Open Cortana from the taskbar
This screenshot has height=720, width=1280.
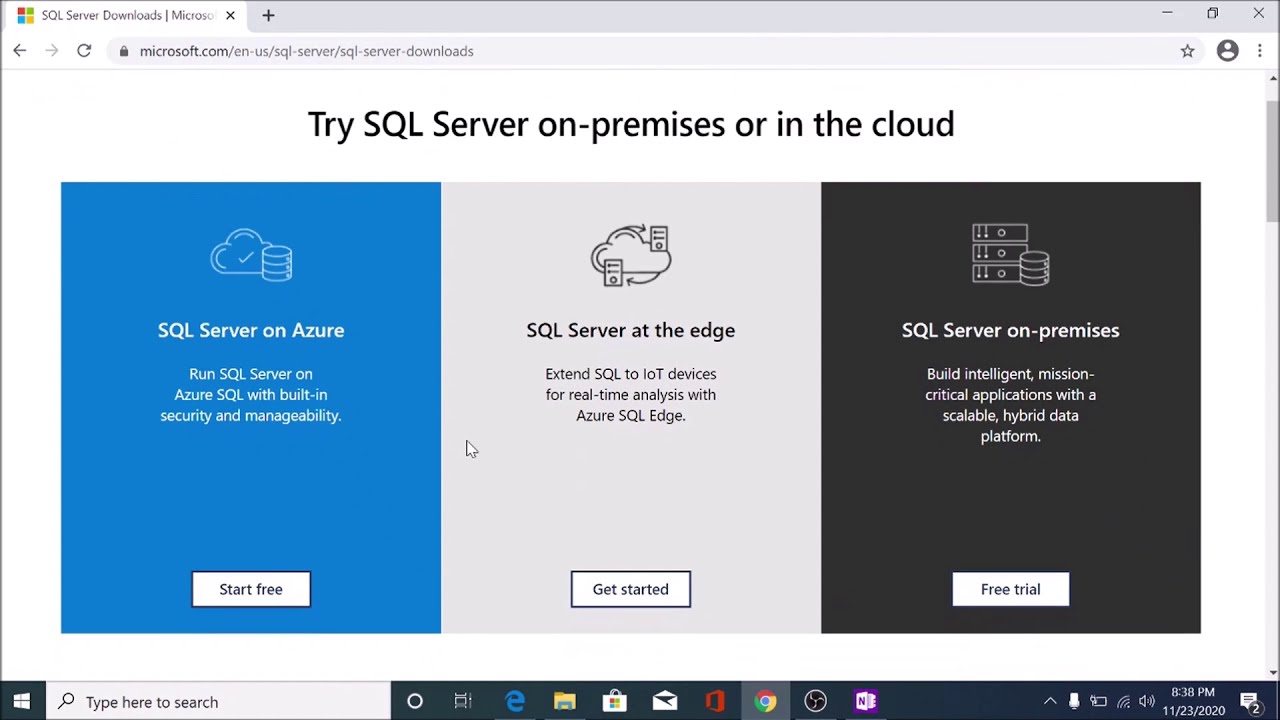pyautogui.click(x=414, y=701)
